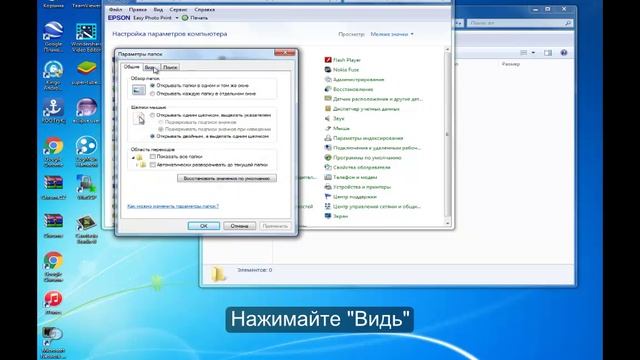Click the Wondershare Video Editor desktop icon
This screenshot has height=360, width=640.
(x=86, y=37)
